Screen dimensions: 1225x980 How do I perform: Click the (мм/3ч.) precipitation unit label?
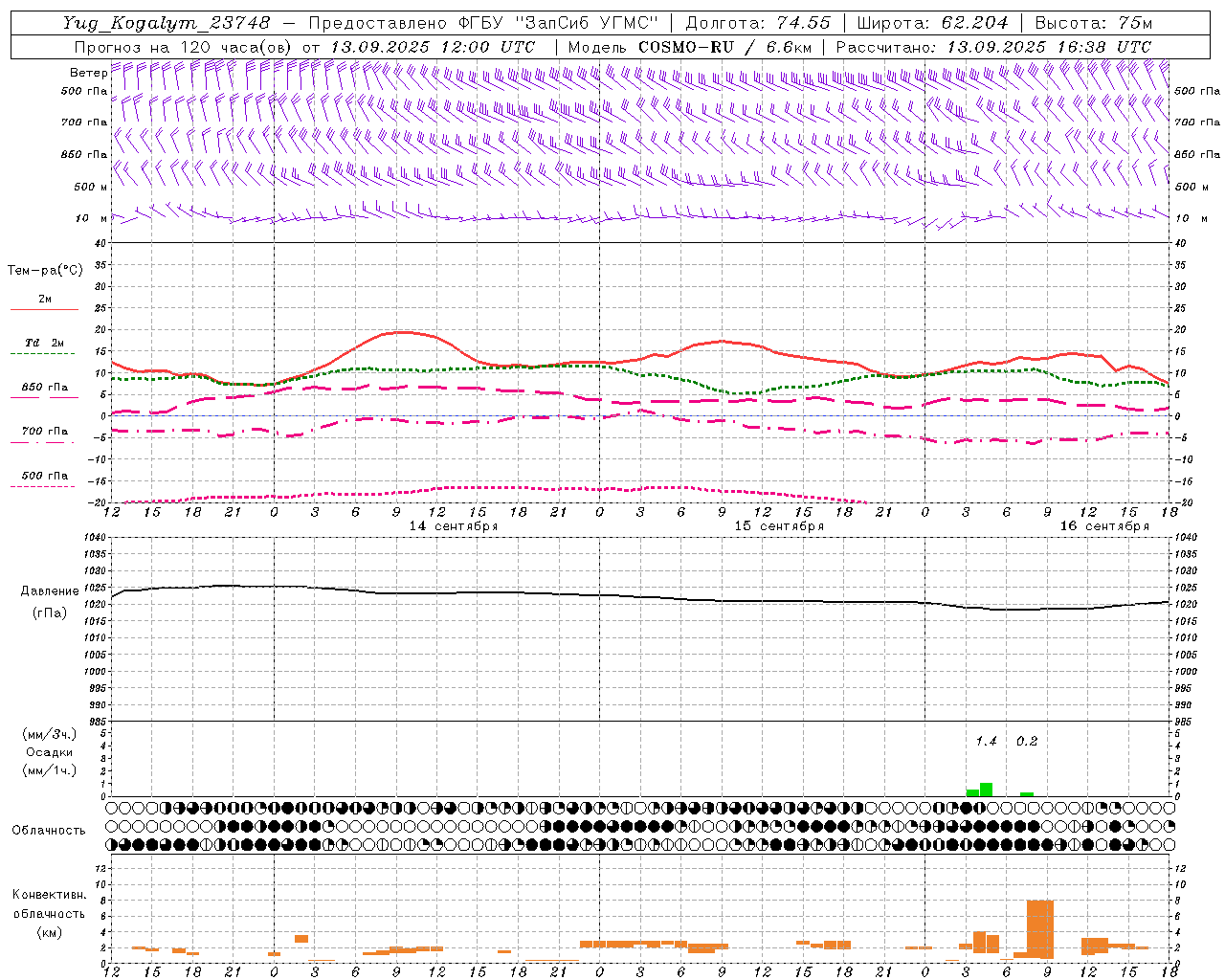49,734
